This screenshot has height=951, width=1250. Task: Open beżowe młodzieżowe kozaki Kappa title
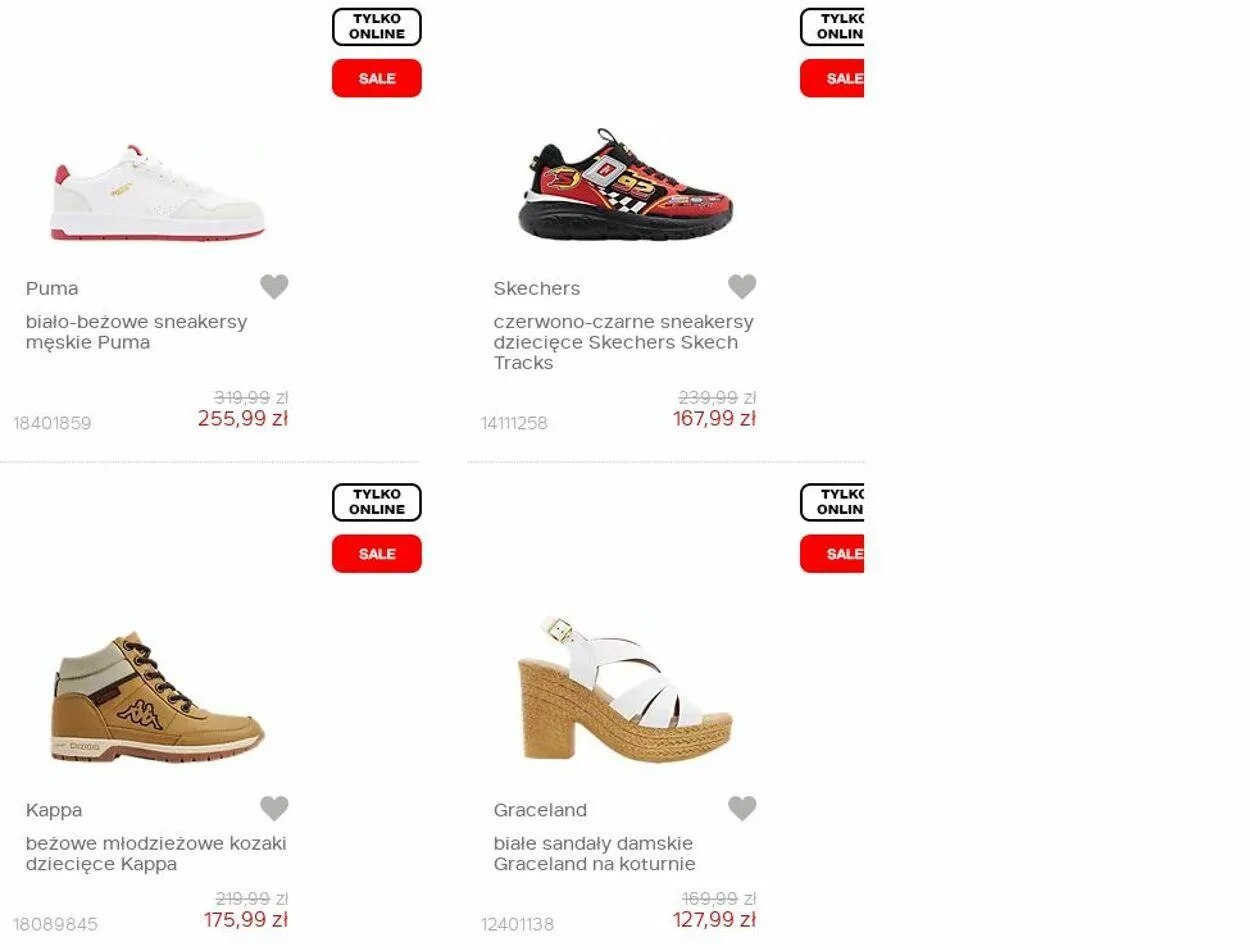pyautogui.click(x=156, y=854)
